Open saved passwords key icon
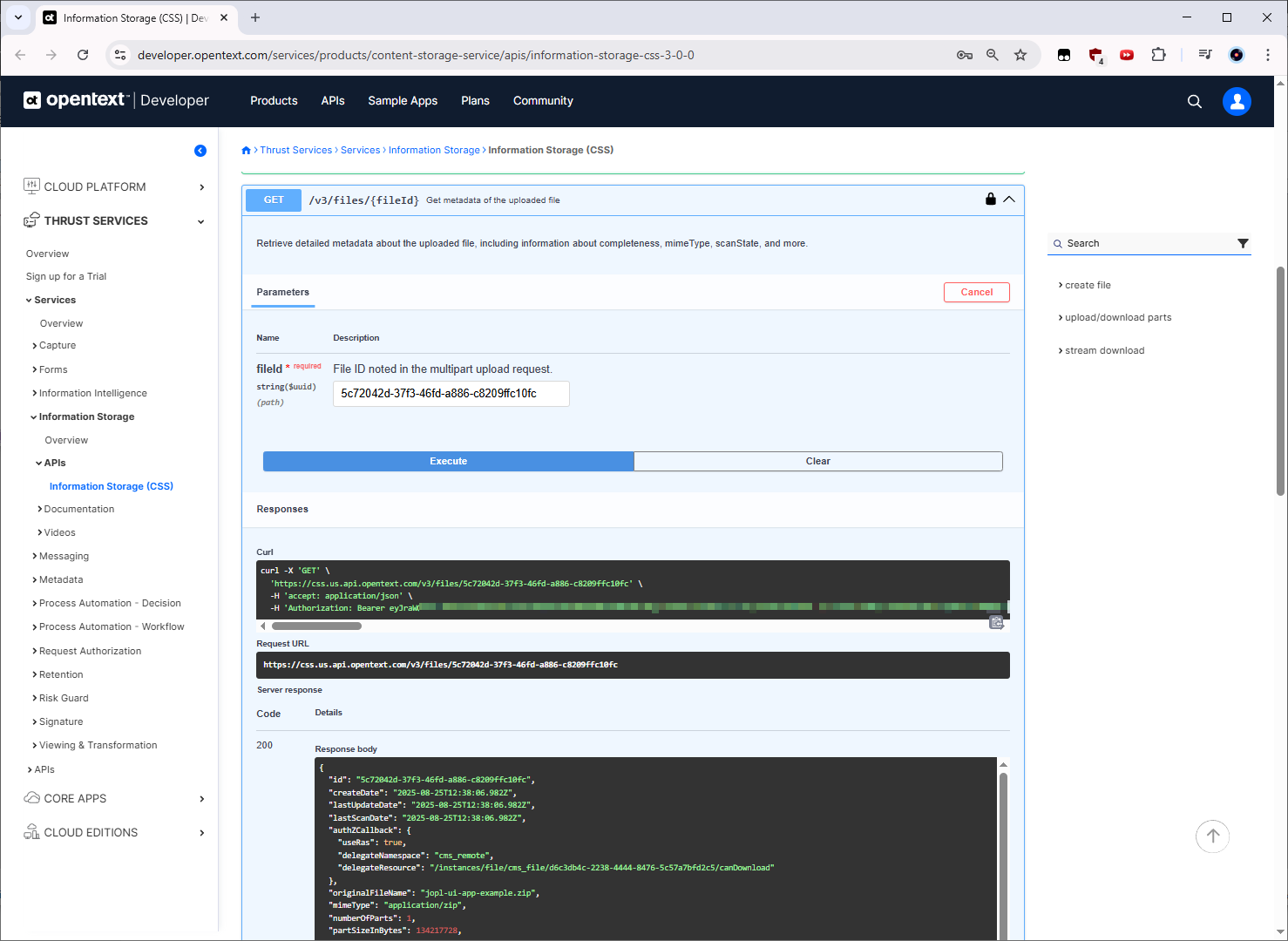The height and width of the screenshot is (941, 1288). (965, 55)
